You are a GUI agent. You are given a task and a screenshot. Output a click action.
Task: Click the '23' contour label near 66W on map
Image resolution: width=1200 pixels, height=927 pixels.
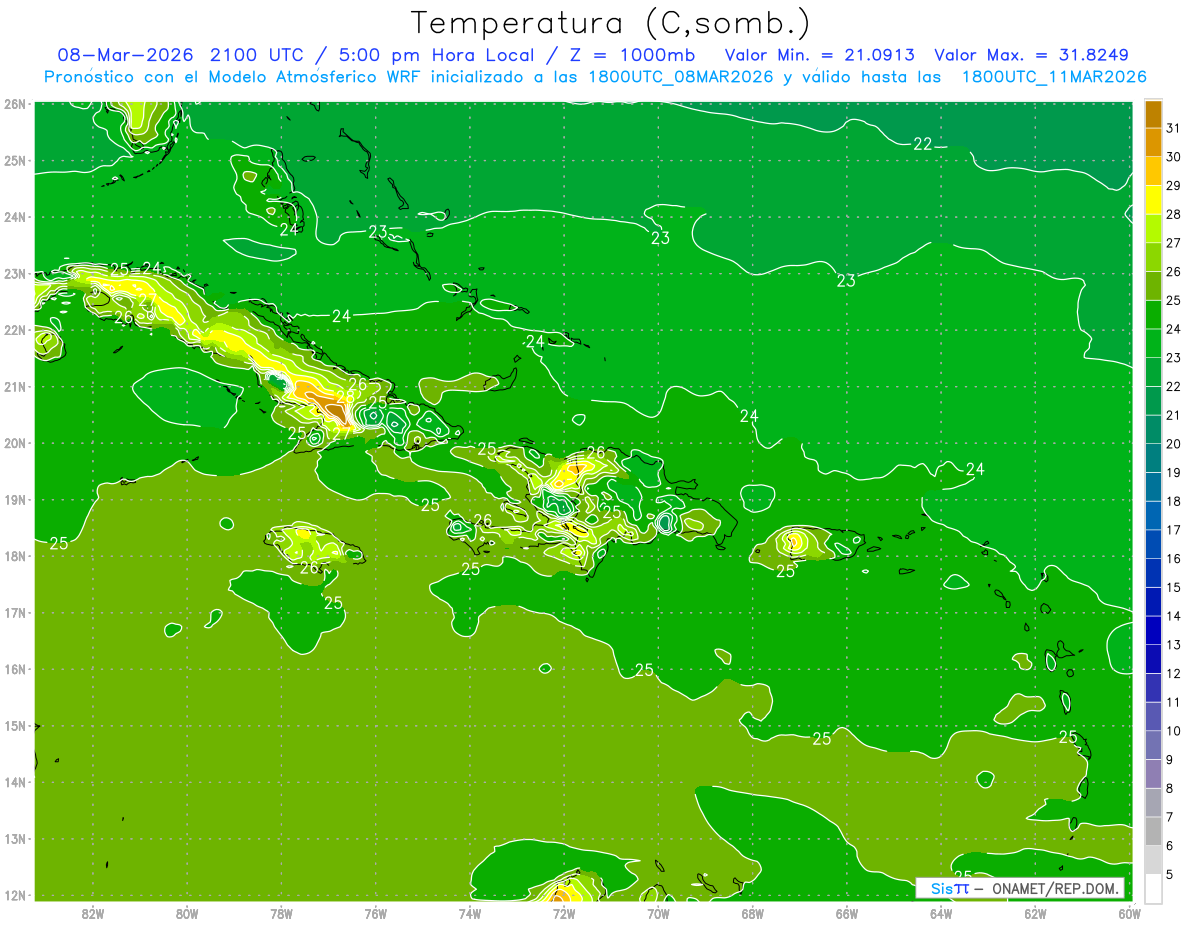(x=846, y=281)
